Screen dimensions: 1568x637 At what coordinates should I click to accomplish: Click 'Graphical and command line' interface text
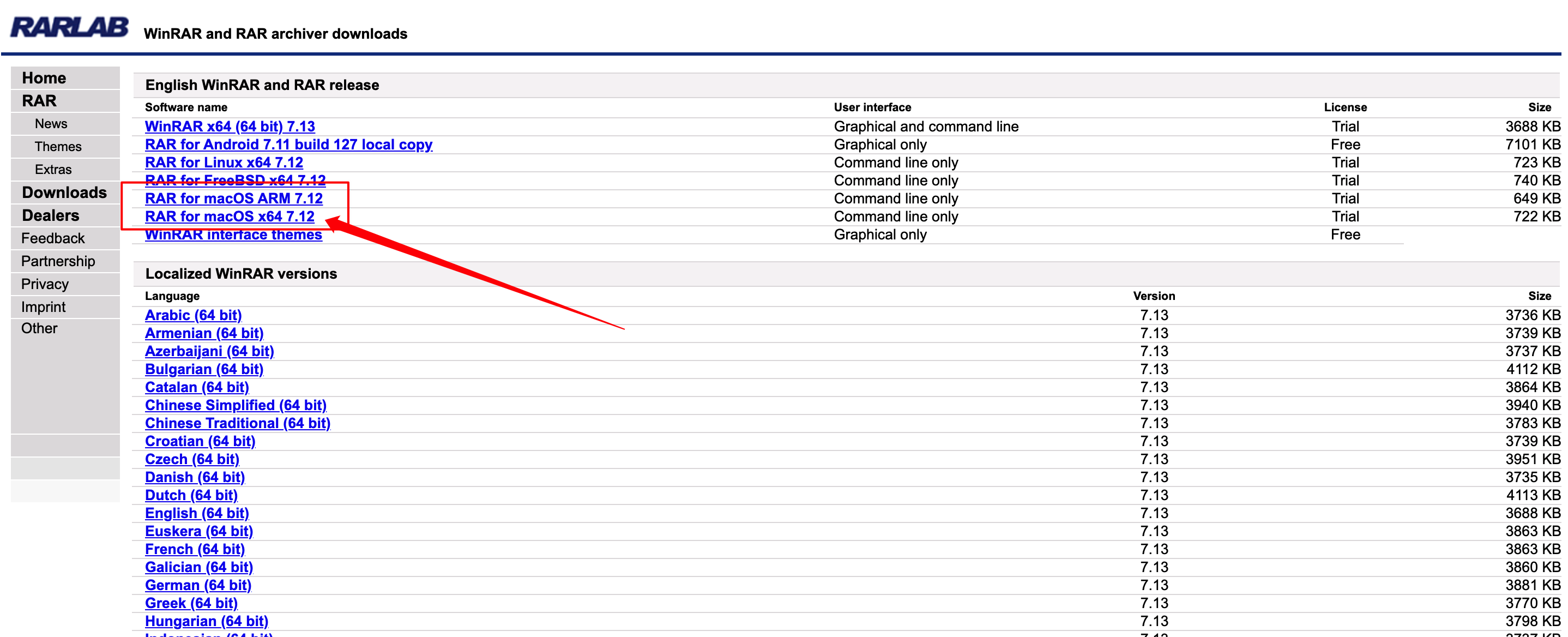926,127
